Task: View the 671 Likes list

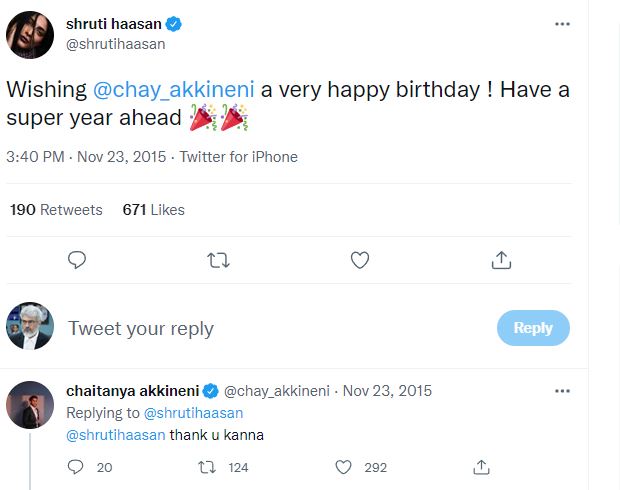Action: [x=153, y=210]
